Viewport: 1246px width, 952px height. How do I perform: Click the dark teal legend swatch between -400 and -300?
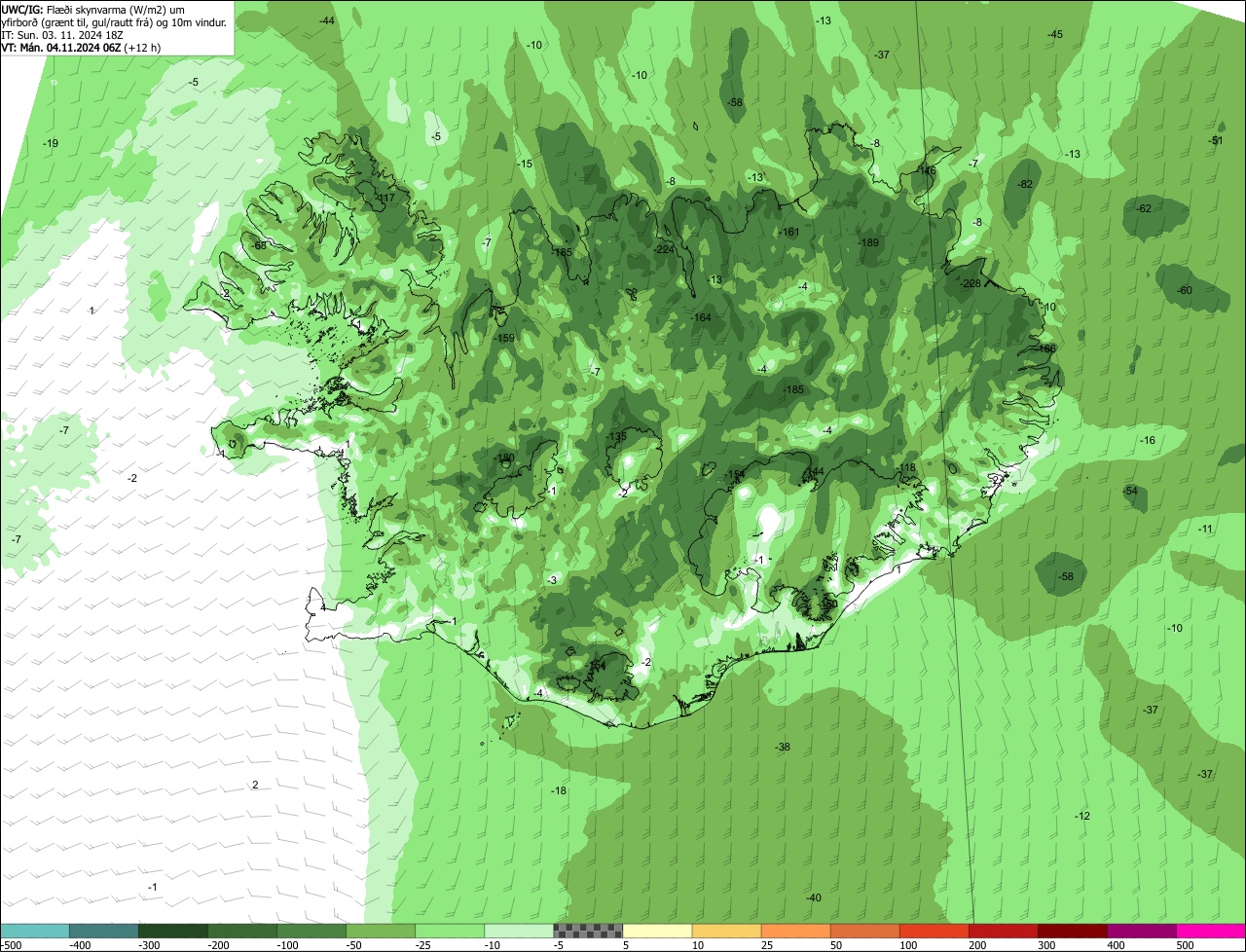point(104,931)
